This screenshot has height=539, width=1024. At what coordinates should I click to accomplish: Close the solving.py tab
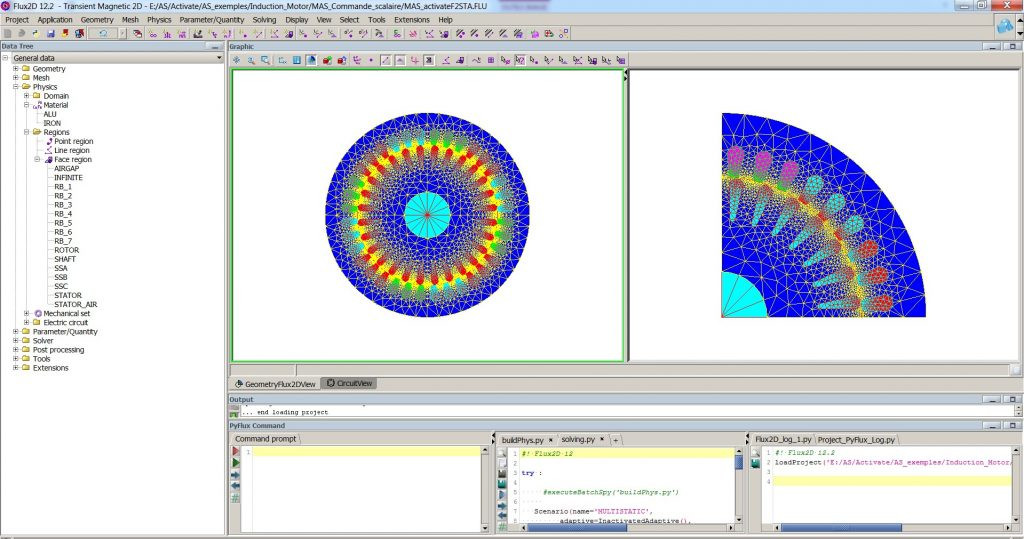[602, 440]
